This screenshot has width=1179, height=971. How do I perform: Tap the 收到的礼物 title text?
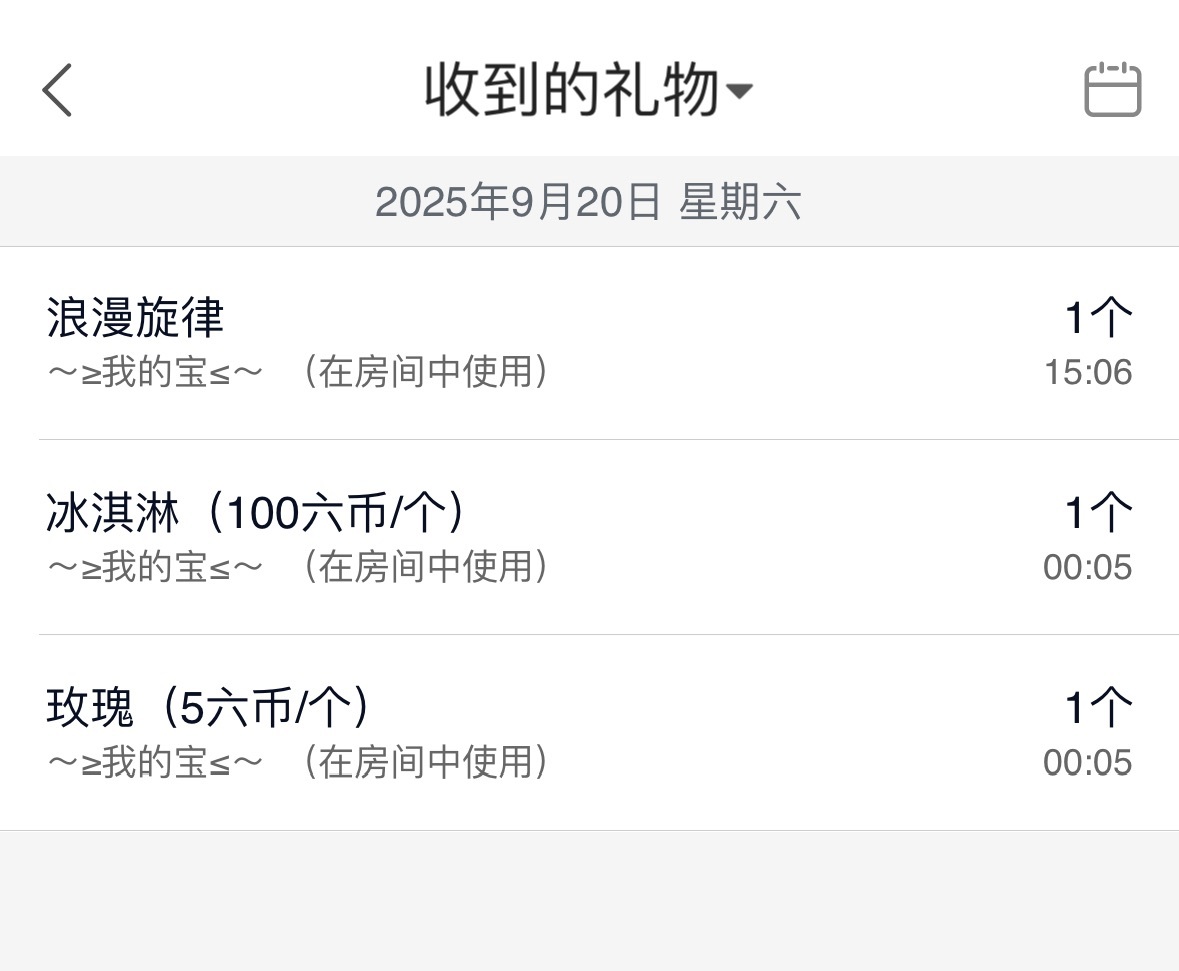[572, 91]
